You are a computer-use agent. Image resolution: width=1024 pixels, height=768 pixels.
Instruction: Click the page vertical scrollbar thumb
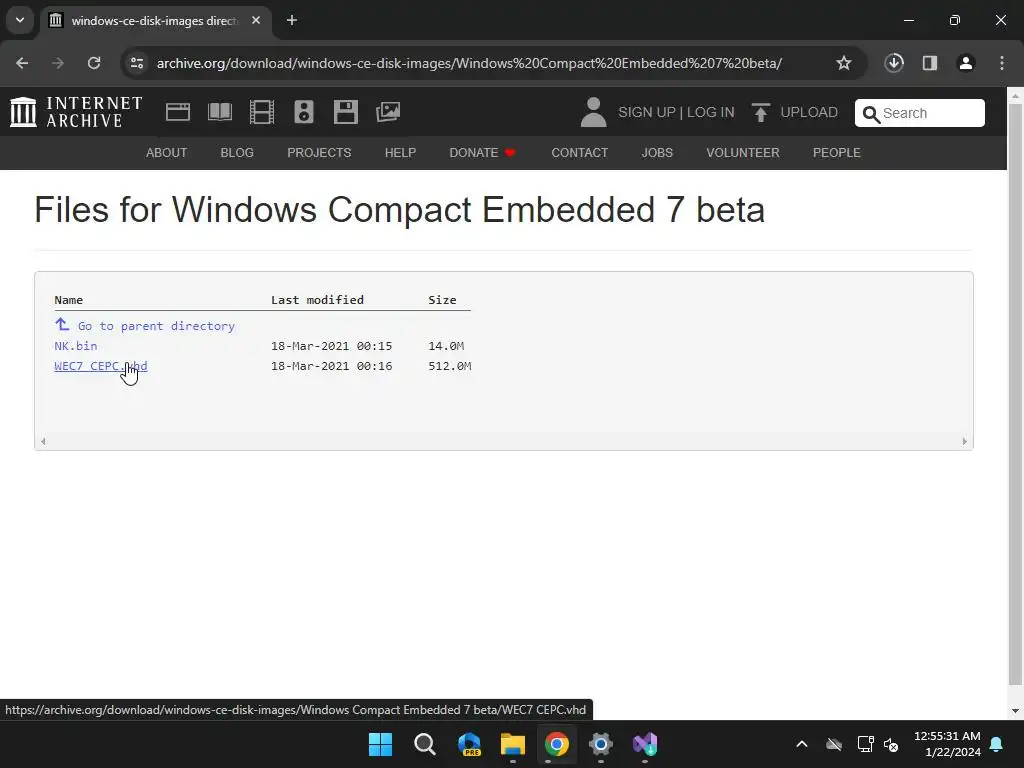click(1015, 395)
